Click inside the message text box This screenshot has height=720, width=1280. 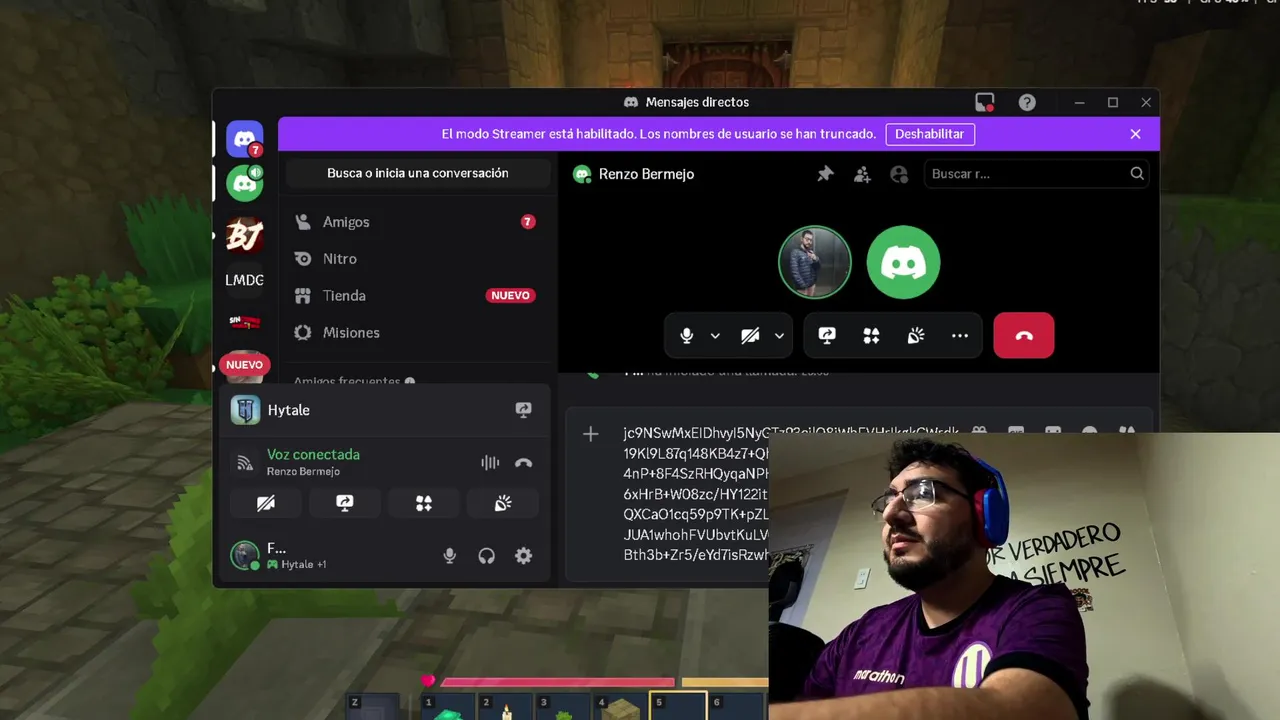tap(695, 495)
